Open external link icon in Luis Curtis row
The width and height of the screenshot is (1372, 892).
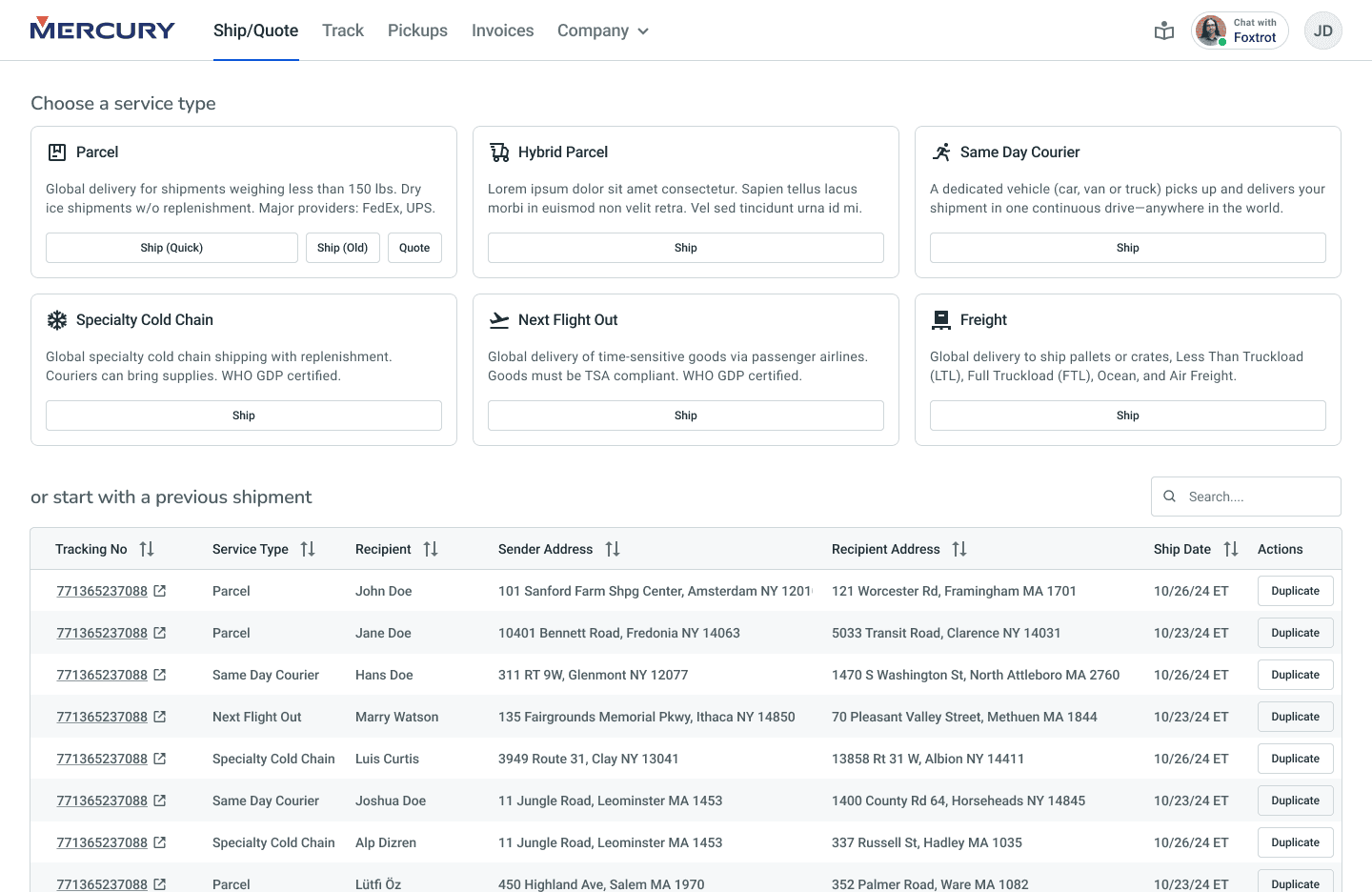(160, 759)
